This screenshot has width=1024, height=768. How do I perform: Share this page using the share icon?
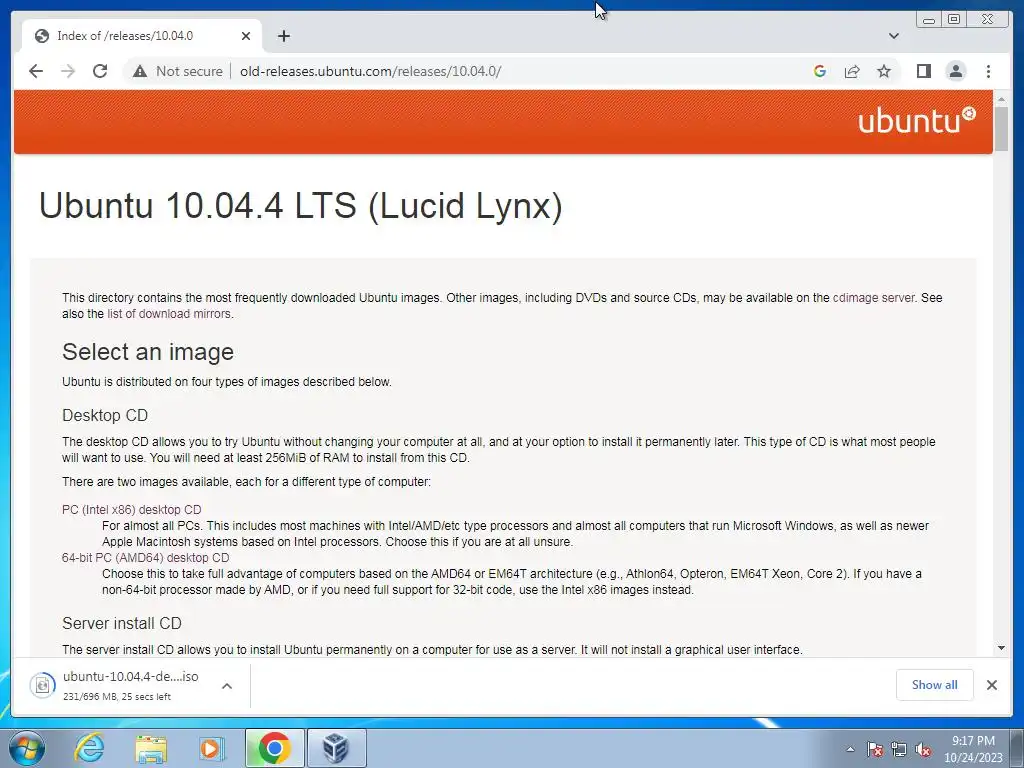click(852, 71)
